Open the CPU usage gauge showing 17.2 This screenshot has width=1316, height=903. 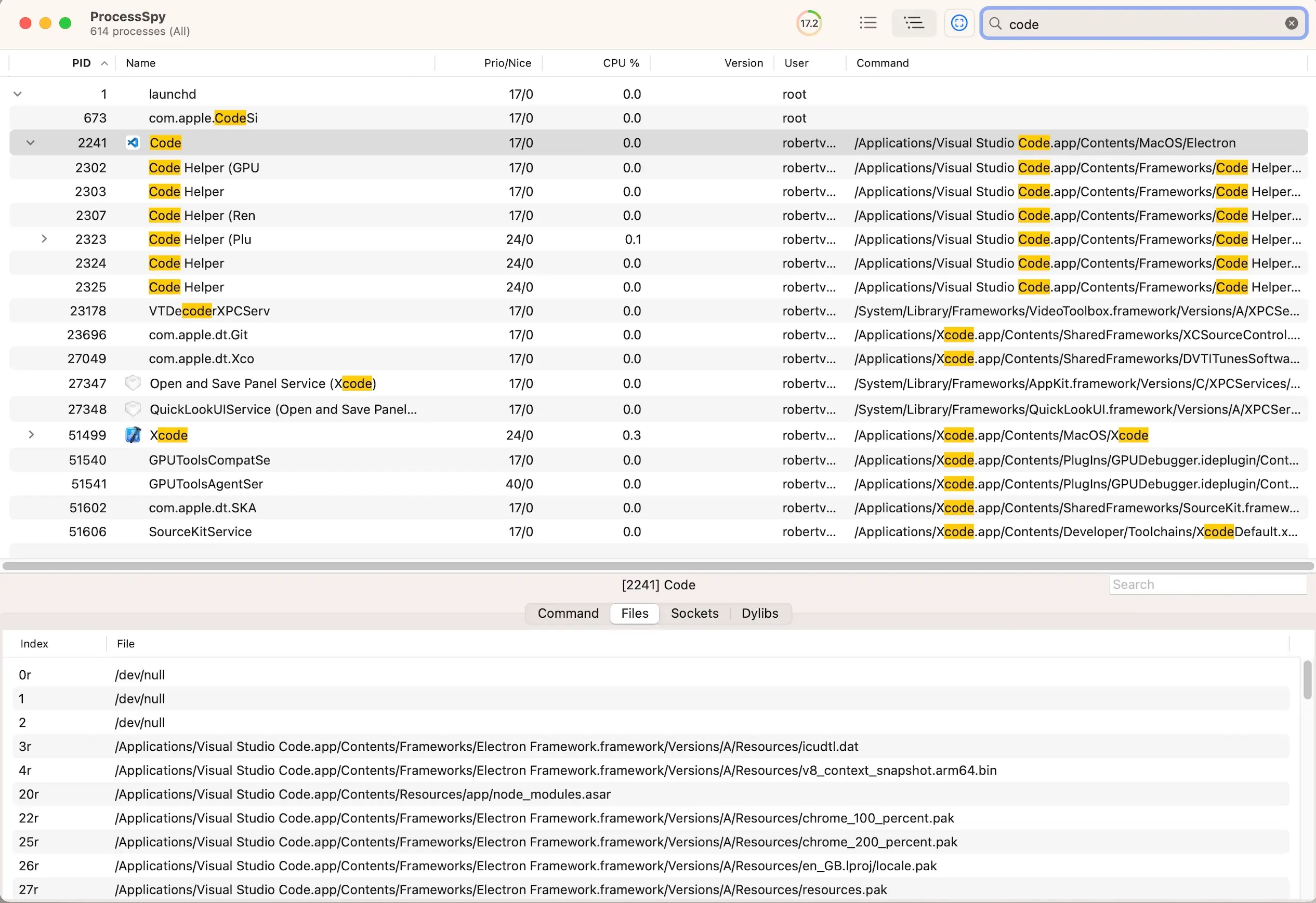[809, 23]
